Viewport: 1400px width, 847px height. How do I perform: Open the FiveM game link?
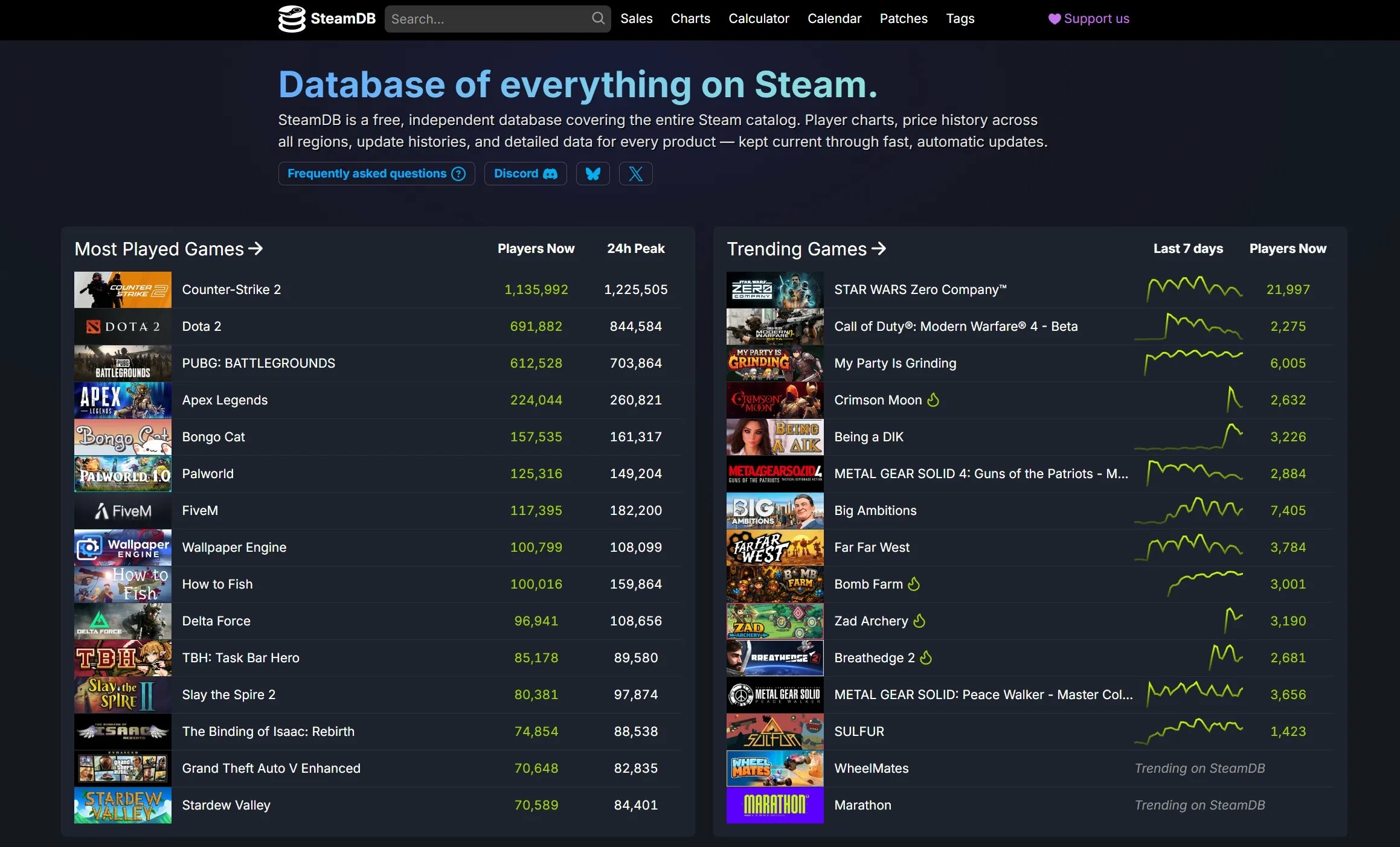point(200,511)
